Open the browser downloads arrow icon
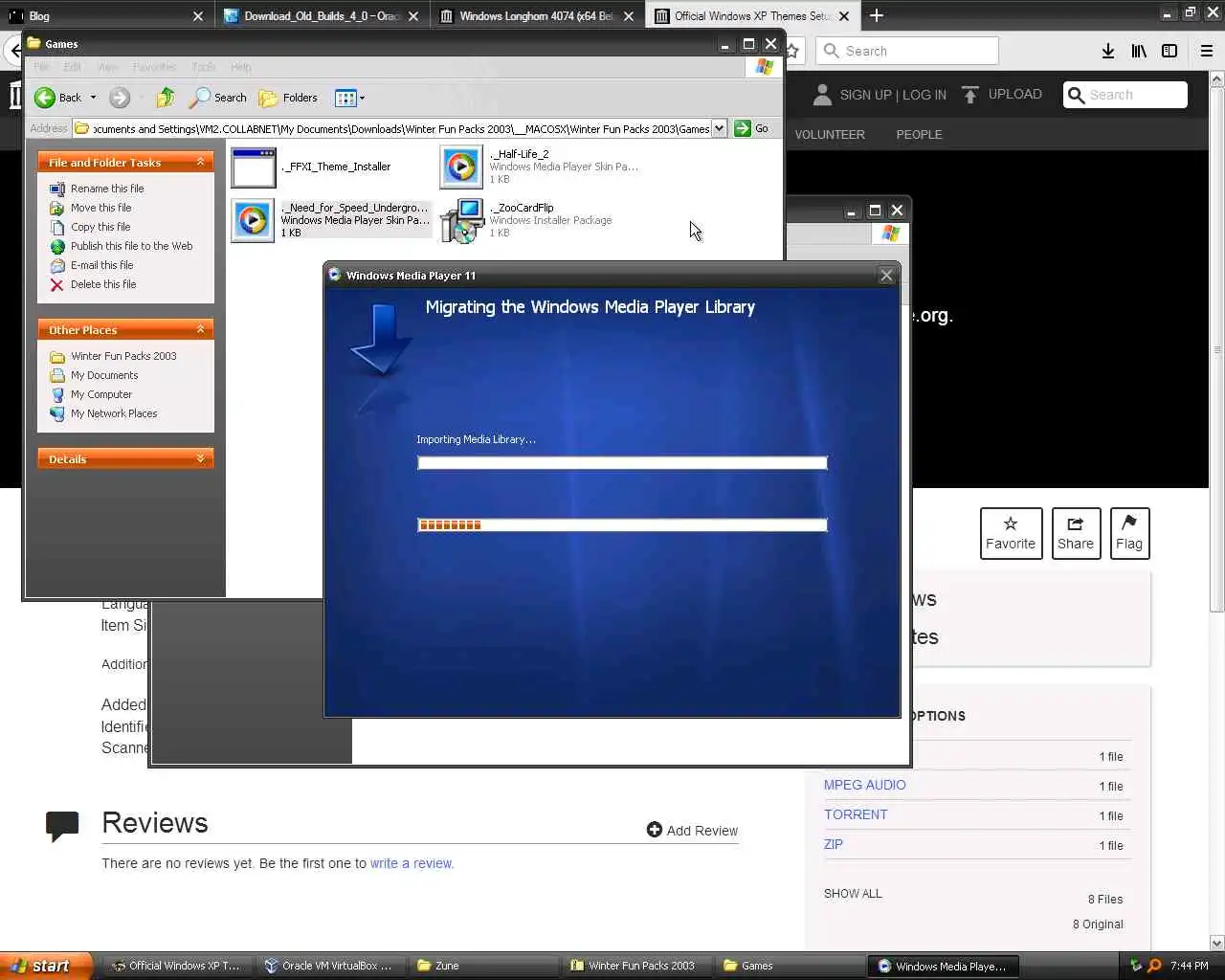Viewport: 1225px width, 980px height. pos(1108,51)
